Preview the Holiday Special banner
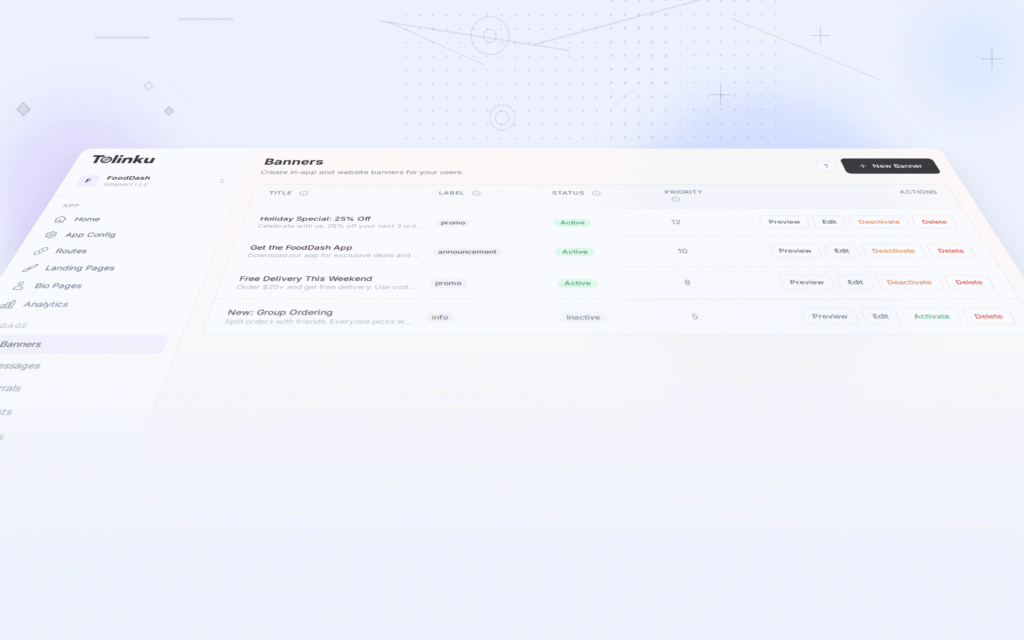 784,222
